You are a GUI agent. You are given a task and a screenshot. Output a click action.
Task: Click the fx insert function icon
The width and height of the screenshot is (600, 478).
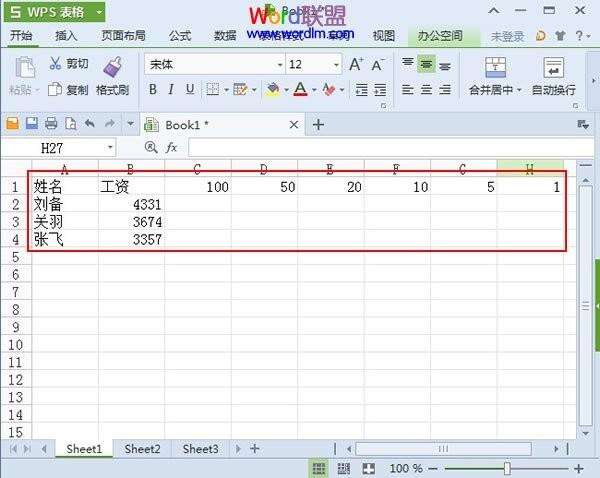[171, 147]
